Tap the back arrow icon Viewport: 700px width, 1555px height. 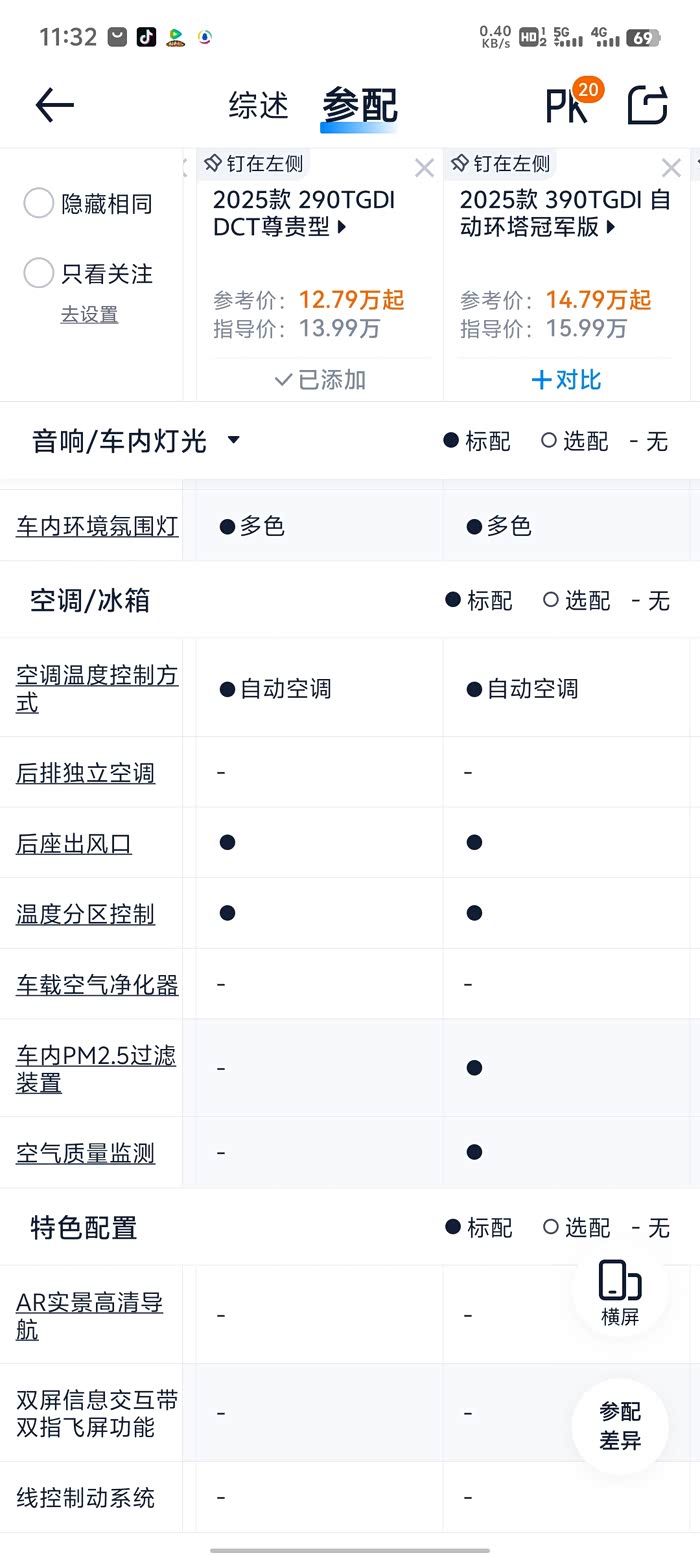click(x=55, y=105)
